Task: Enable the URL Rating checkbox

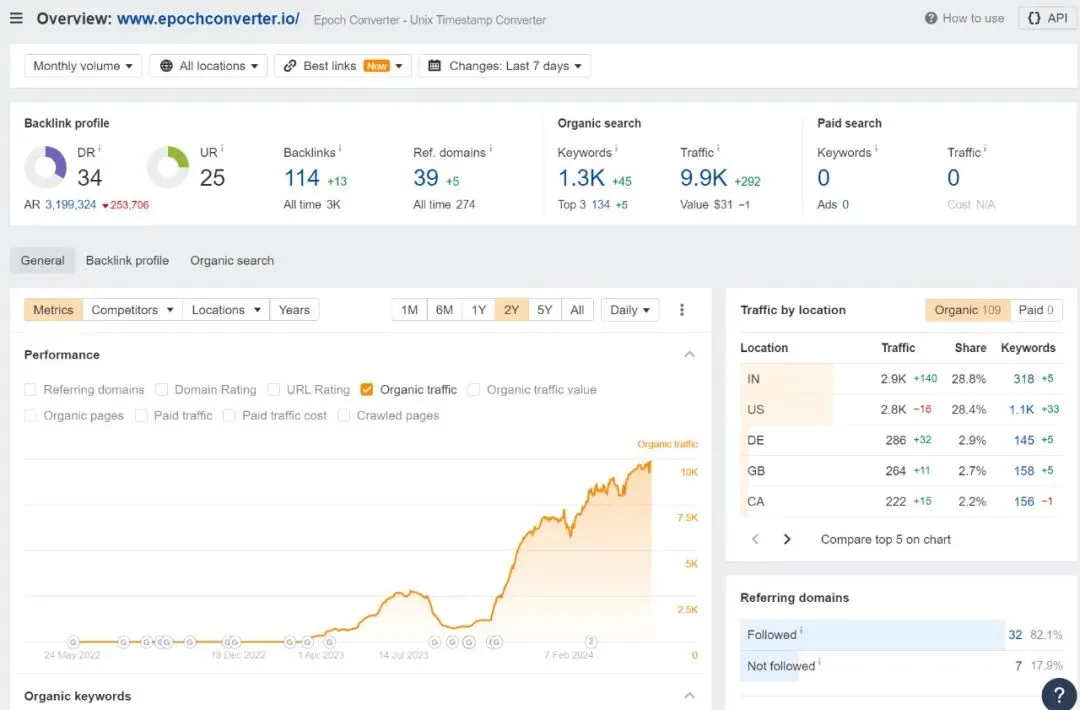Action: click(x=273, y=390)
